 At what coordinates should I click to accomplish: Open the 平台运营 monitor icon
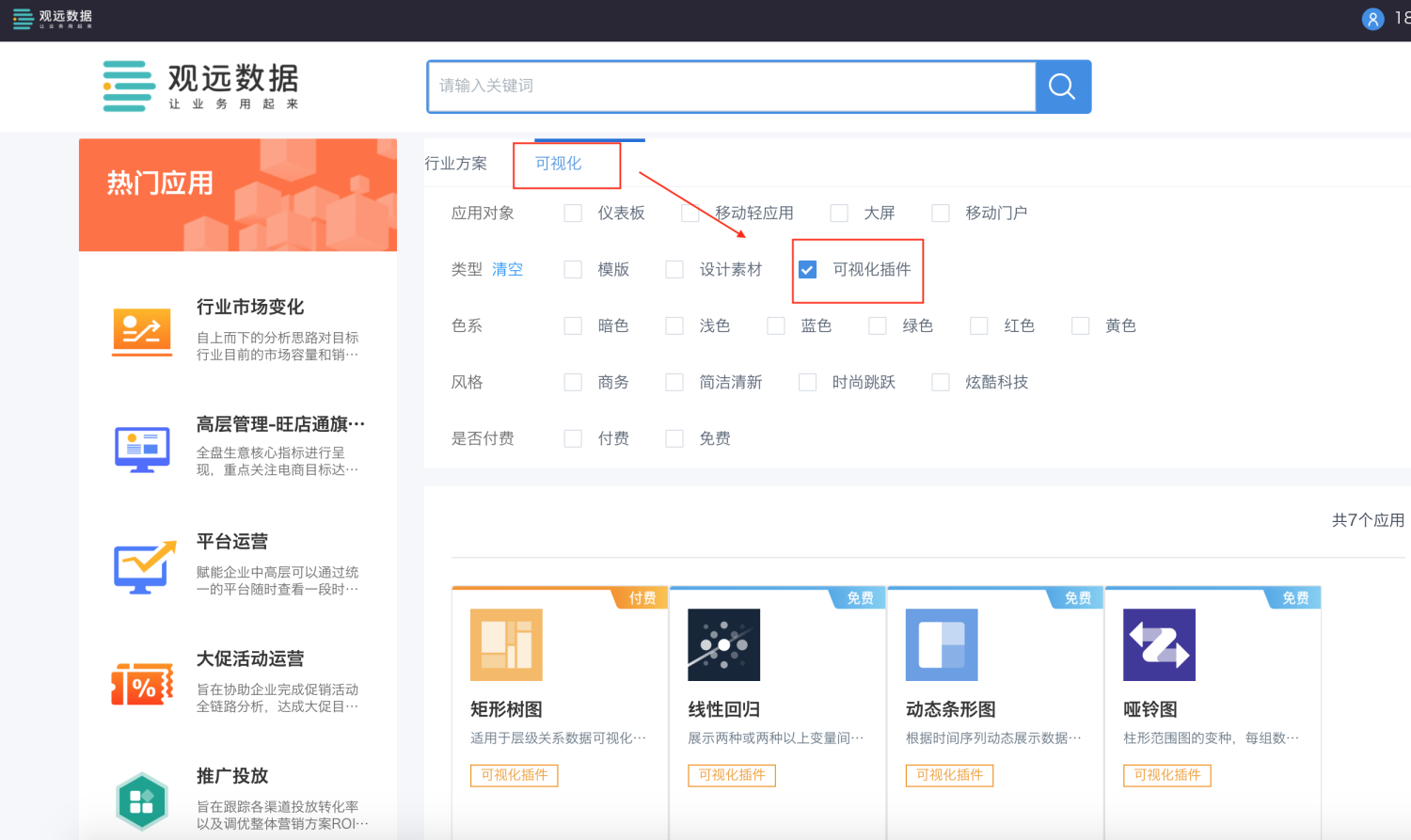[144, 567]
